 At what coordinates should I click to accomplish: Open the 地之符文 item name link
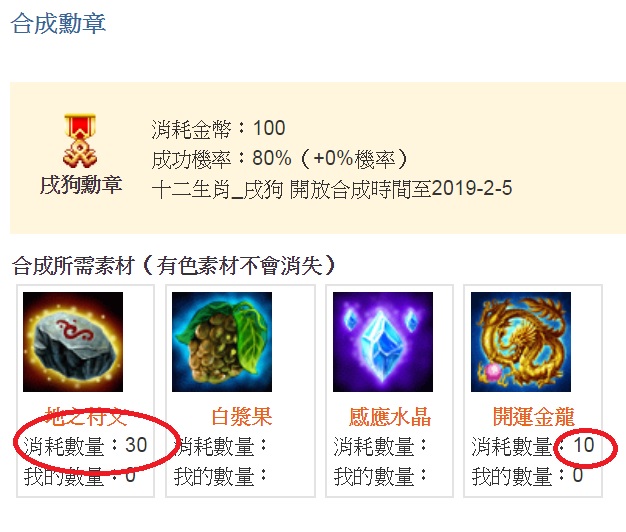tap(85, 417)
